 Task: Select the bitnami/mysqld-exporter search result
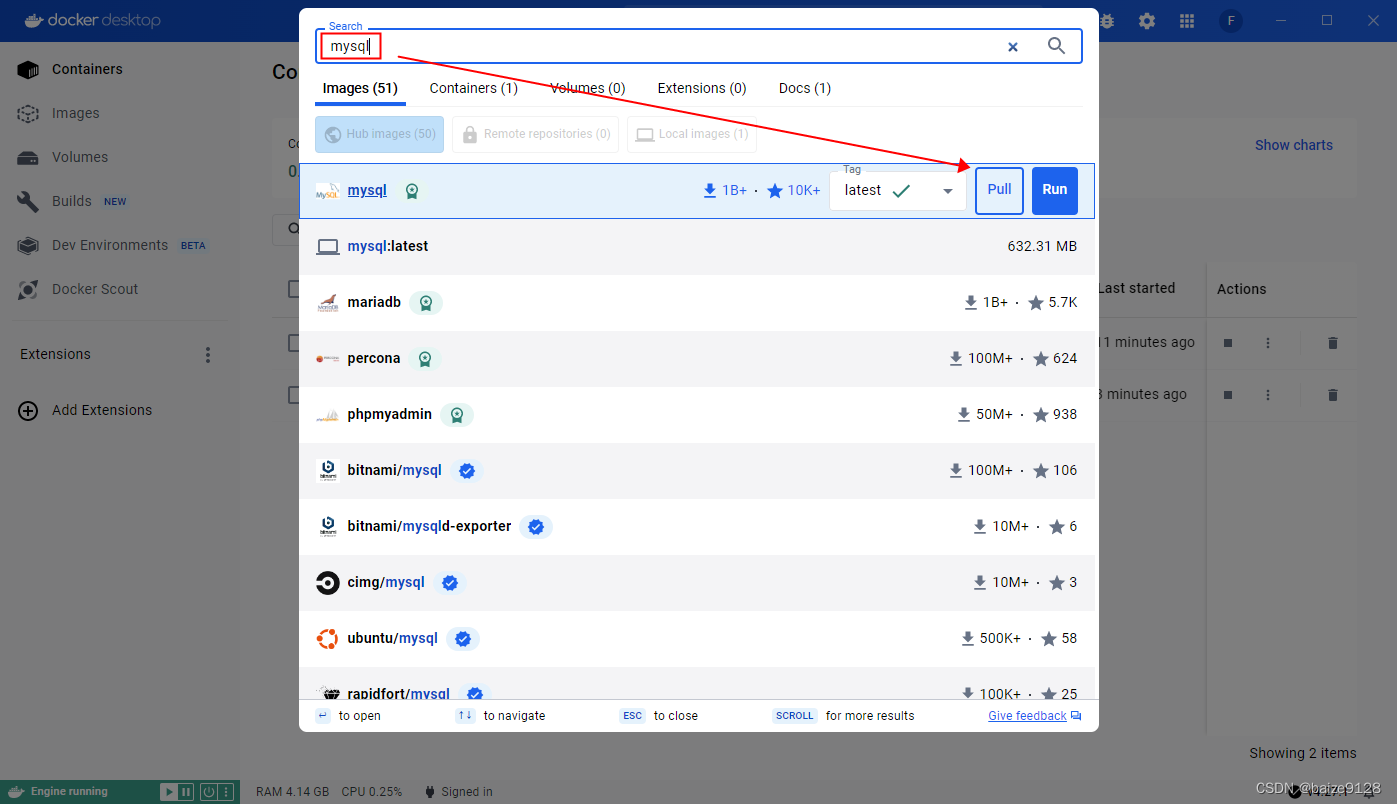coord(697,526)
